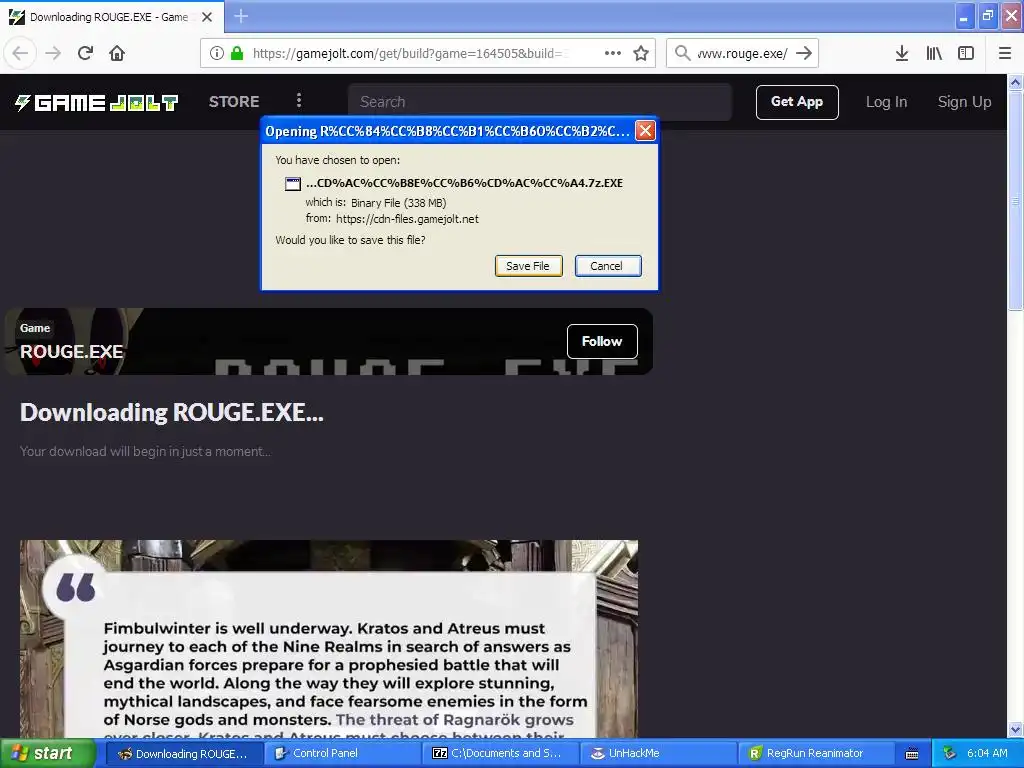
Task: Submit search with the go arrow
Action: 804,53
